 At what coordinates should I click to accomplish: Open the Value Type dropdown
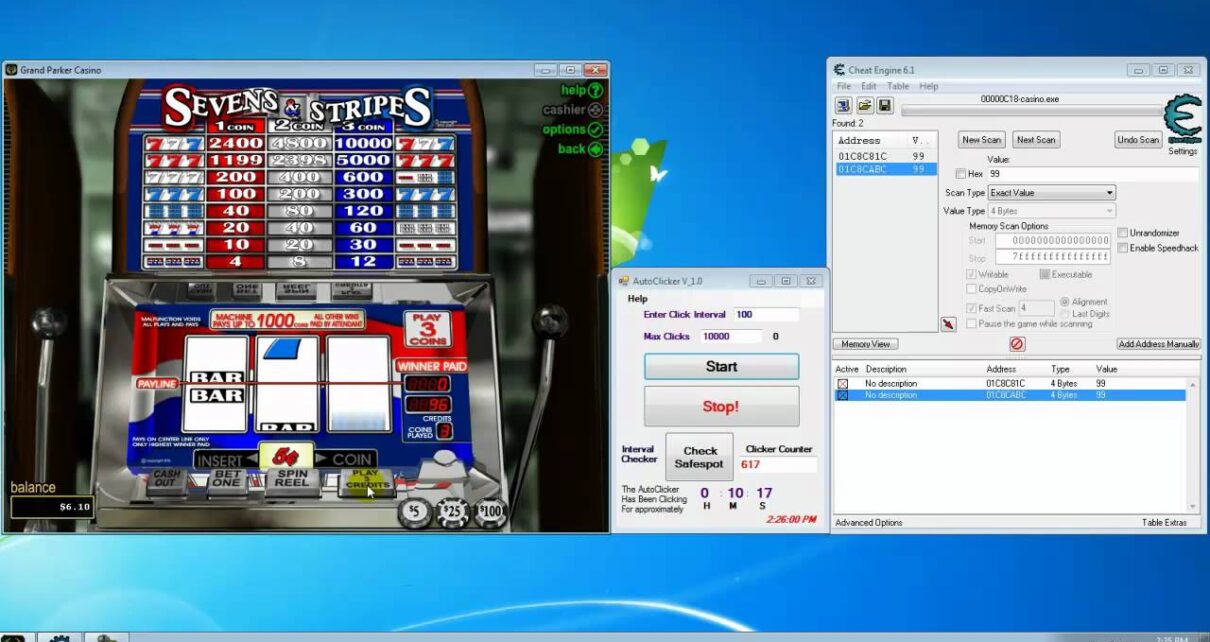(1052, 211)
